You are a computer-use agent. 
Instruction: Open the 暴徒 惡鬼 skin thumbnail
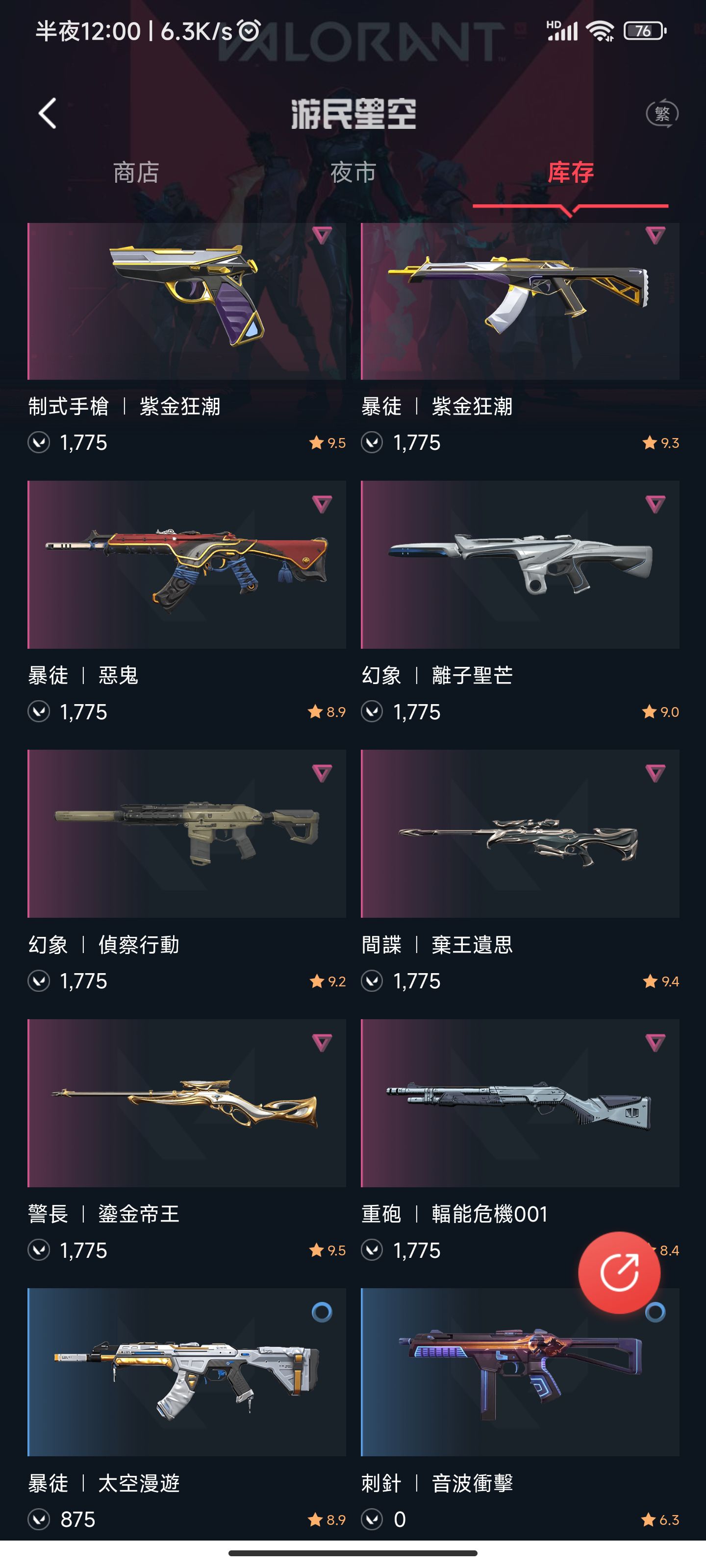point(186,565)
